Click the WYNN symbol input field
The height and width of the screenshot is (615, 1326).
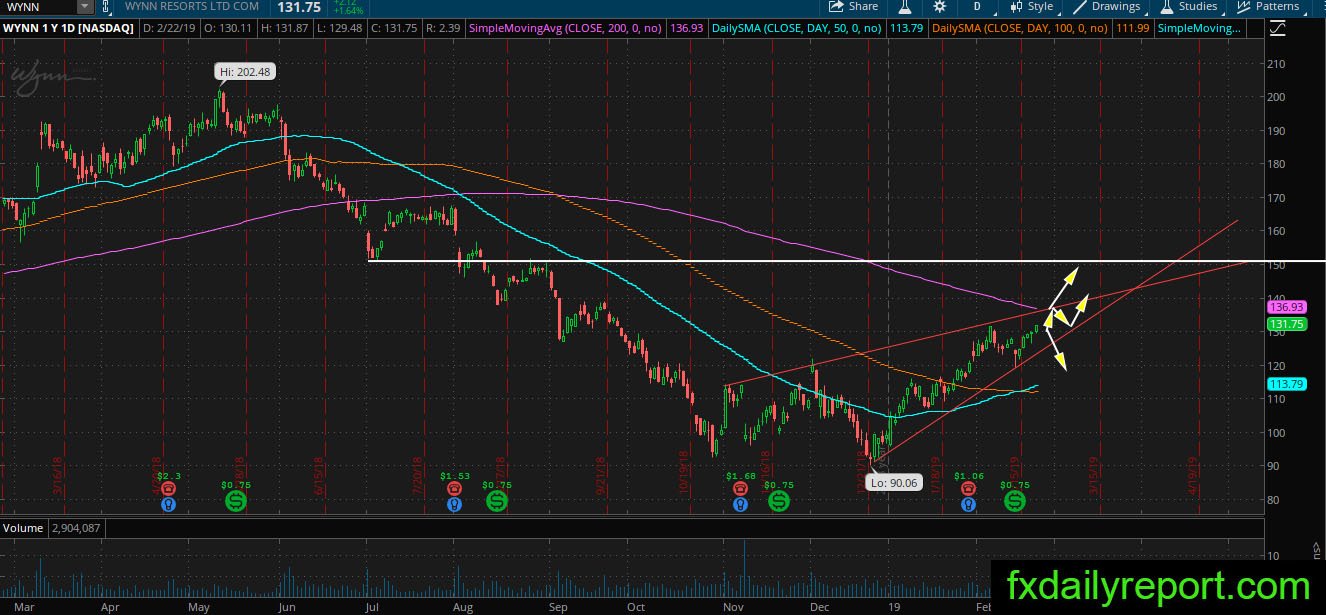coord(36,6)
